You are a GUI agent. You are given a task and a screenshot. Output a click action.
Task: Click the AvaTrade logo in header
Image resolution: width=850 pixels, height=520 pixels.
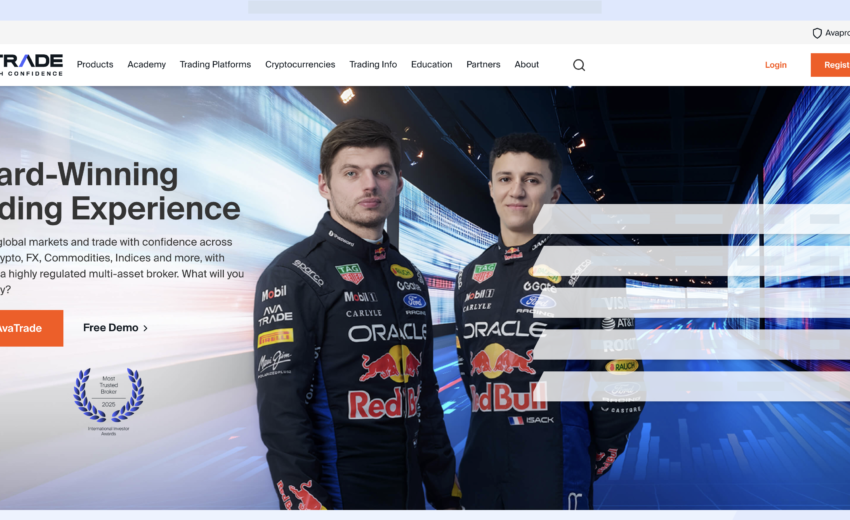coord(31,65)
